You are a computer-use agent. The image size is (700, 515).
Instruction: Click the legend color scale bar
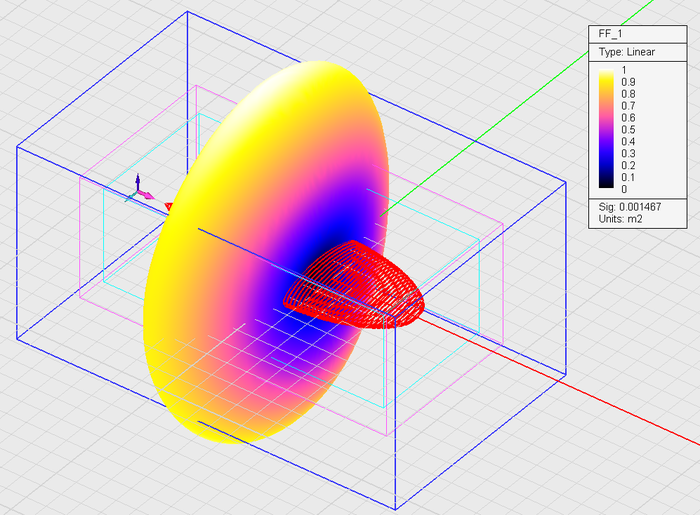pyautogui.click(x=606, y=129)
